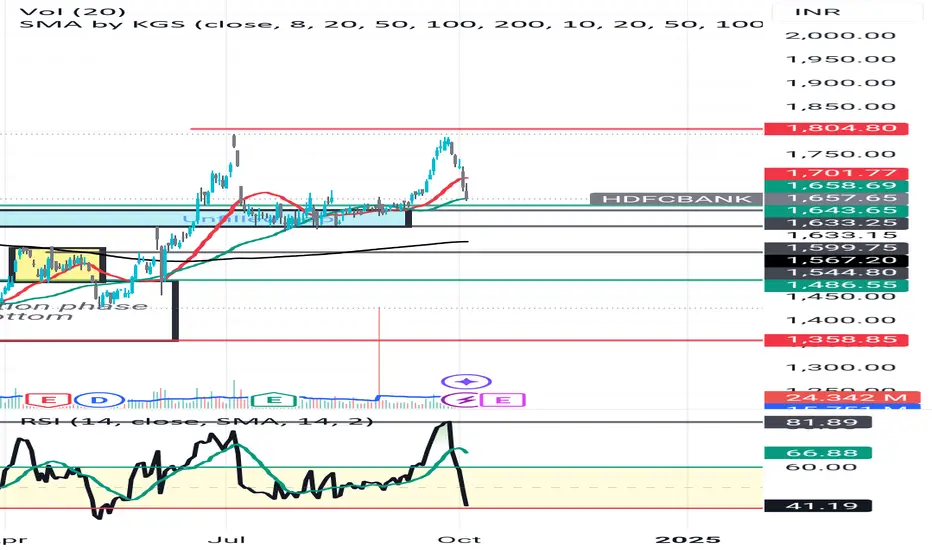This screenshot has height=550, width=932.
Task: Click the black 41.19 RSI value label
Action: (818, 506)
